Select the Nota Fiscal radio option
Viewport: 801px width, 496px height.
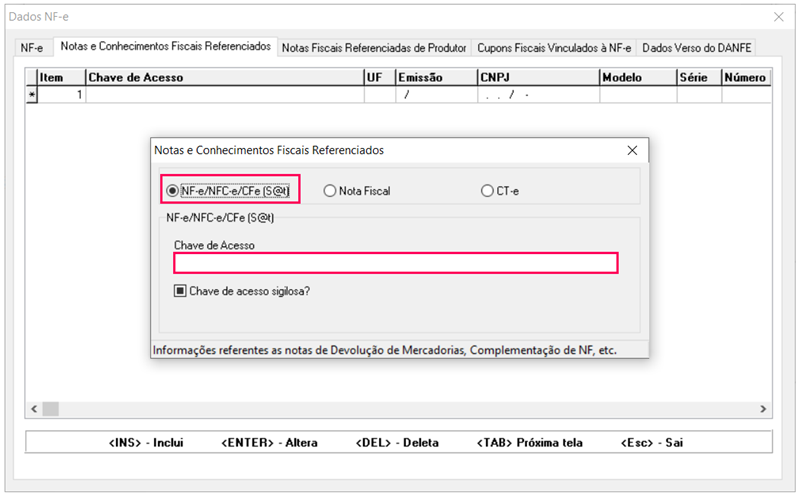coord(330,190)
